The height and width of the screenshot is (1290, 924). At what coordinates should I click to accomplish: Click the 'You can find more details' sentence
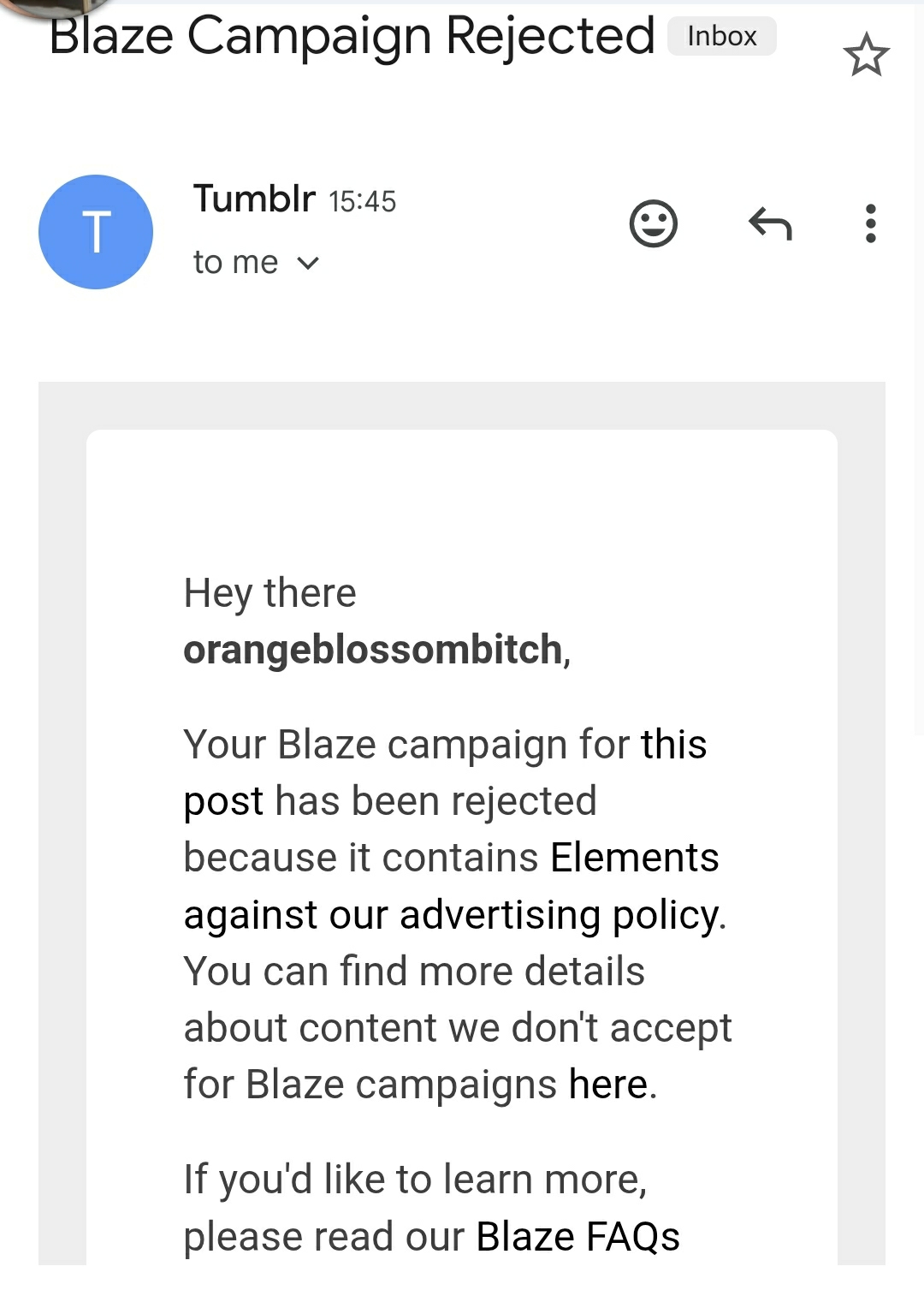414,972
